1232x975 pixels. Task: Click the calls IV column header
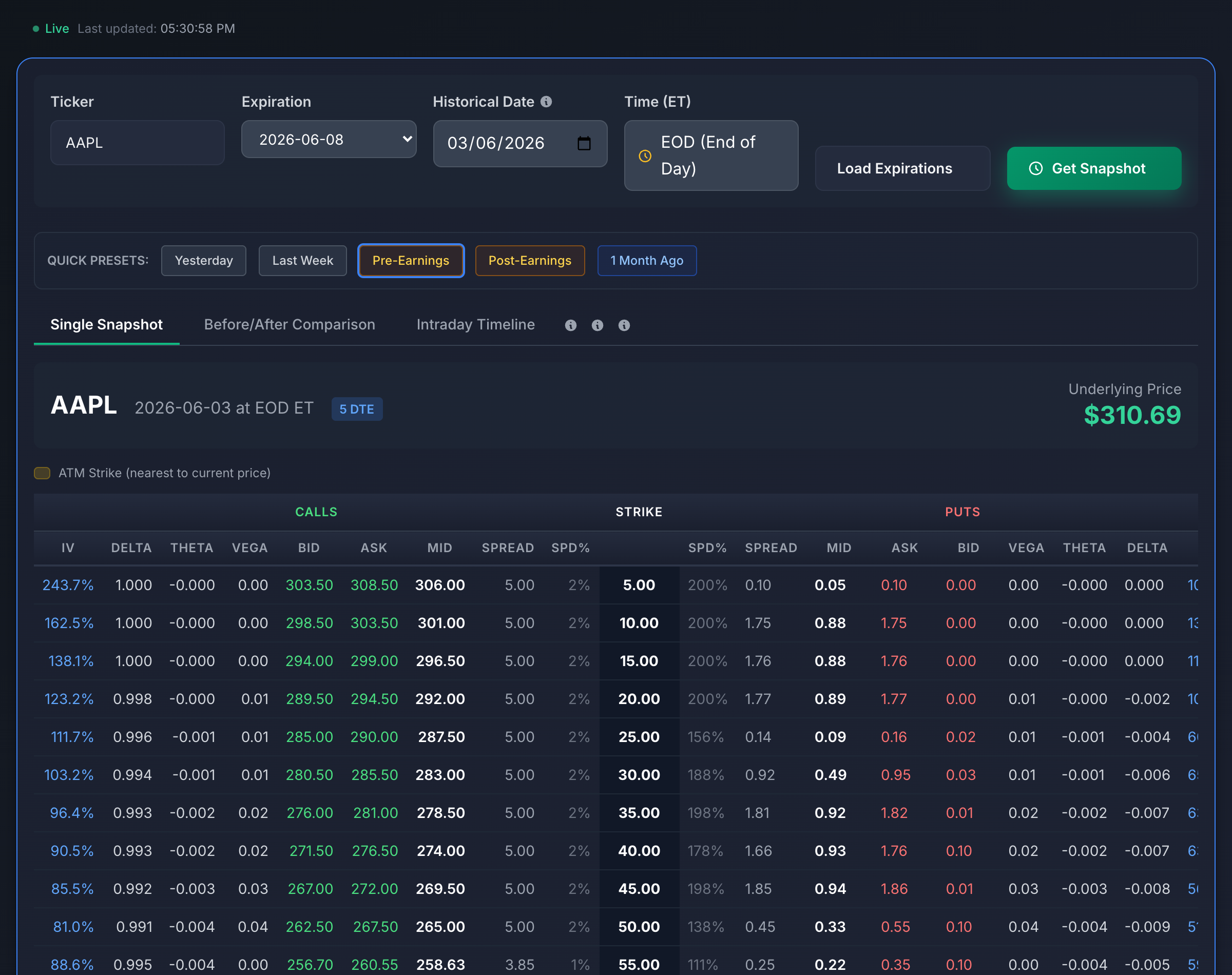pos(68,548)
